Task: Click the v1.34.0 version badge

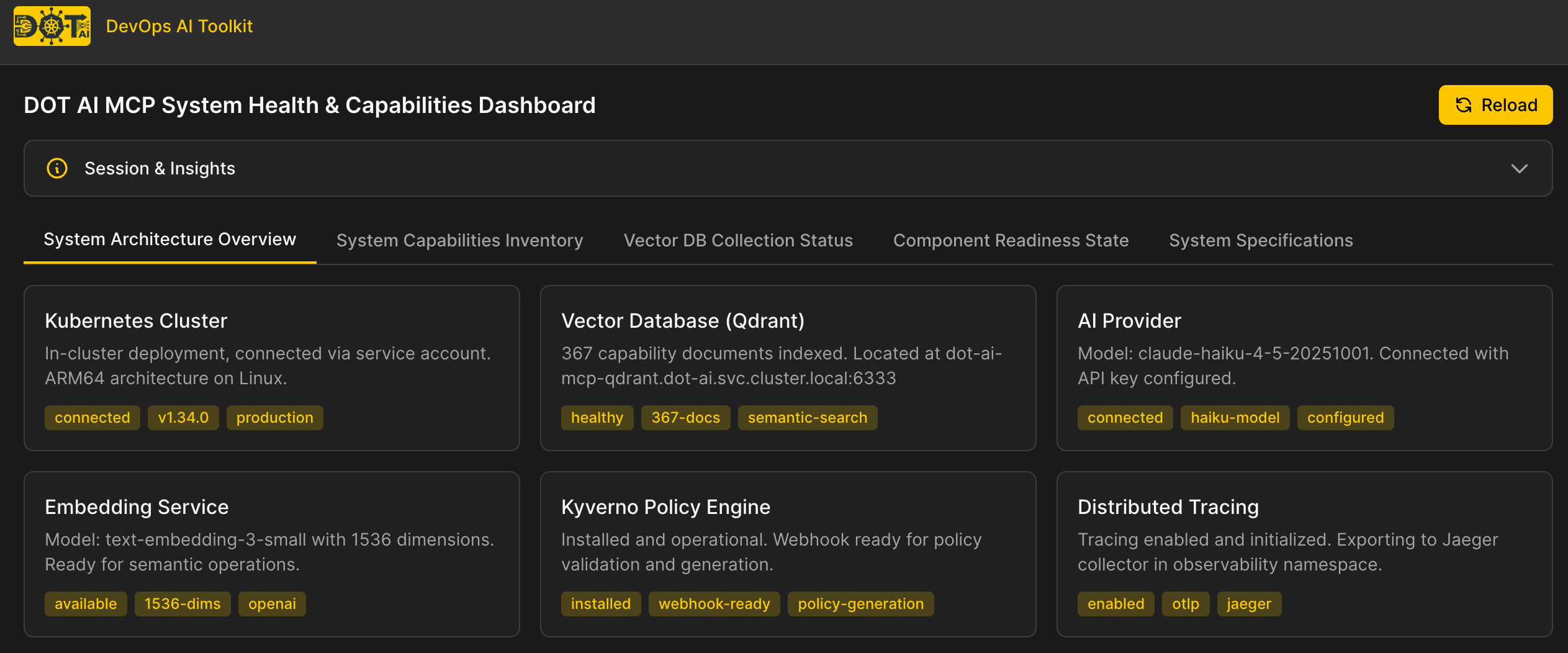Action: [x=183, y=417]
